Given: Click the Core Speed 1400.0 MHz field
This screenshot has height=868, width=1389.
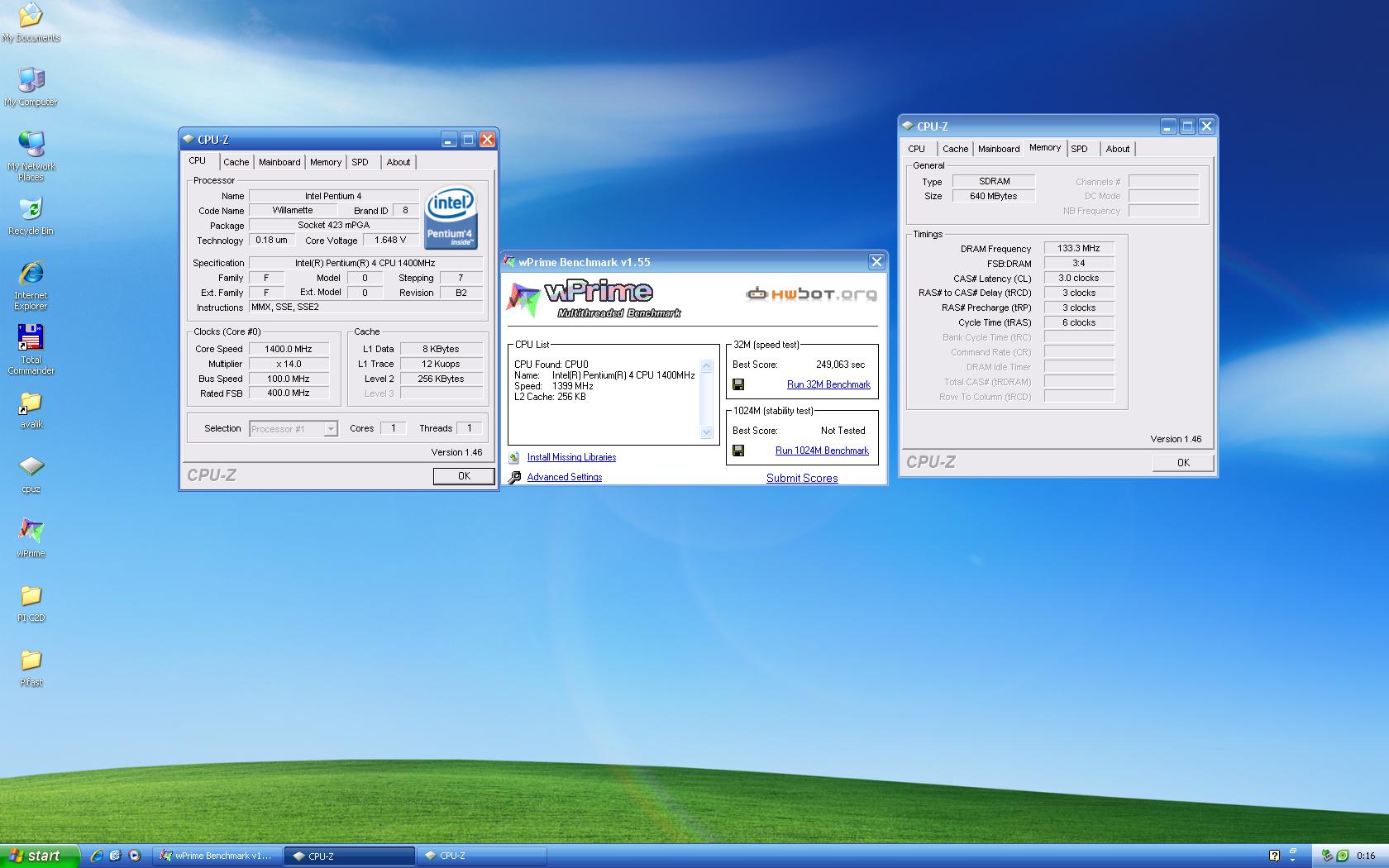Looking at the screenshot, I should 289,349.
